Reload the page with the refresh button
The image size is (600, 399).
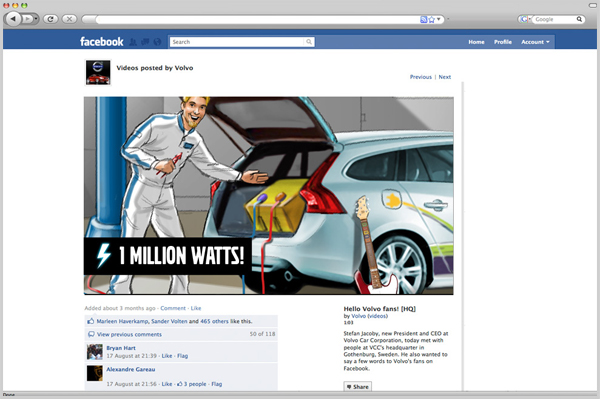coord(51,19)
